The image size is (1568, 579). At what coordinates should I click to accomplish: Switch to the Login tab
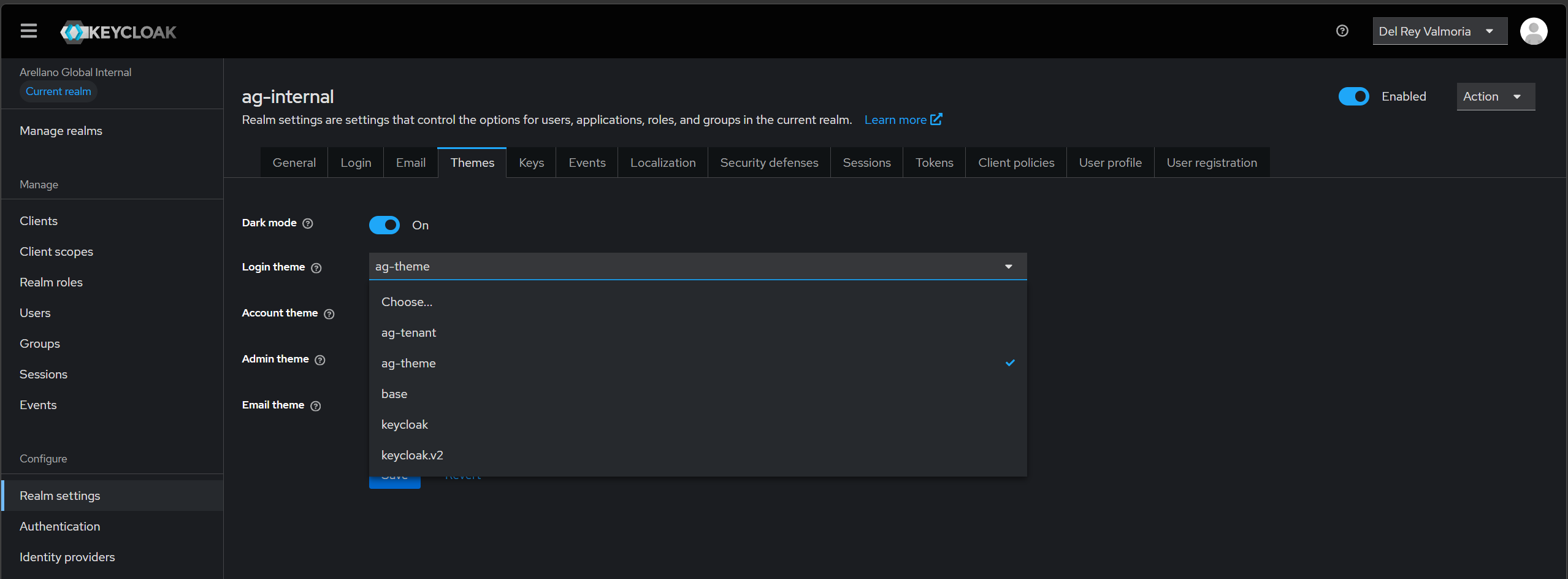pyautogui.click(x=356, y=163)
